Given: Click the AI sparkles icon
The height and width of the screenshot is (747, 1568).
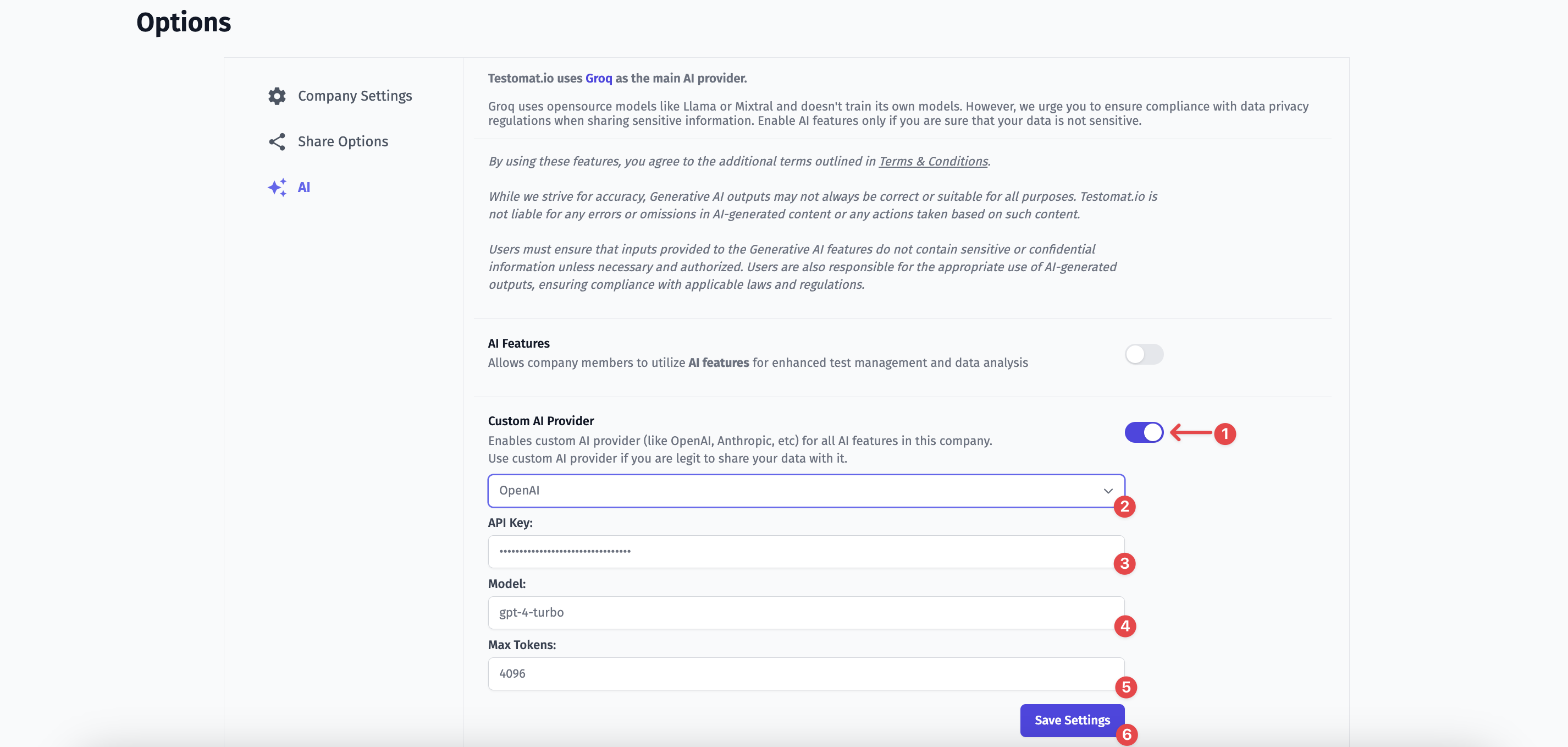Looking at the screenshot, I should pos(277,188).
